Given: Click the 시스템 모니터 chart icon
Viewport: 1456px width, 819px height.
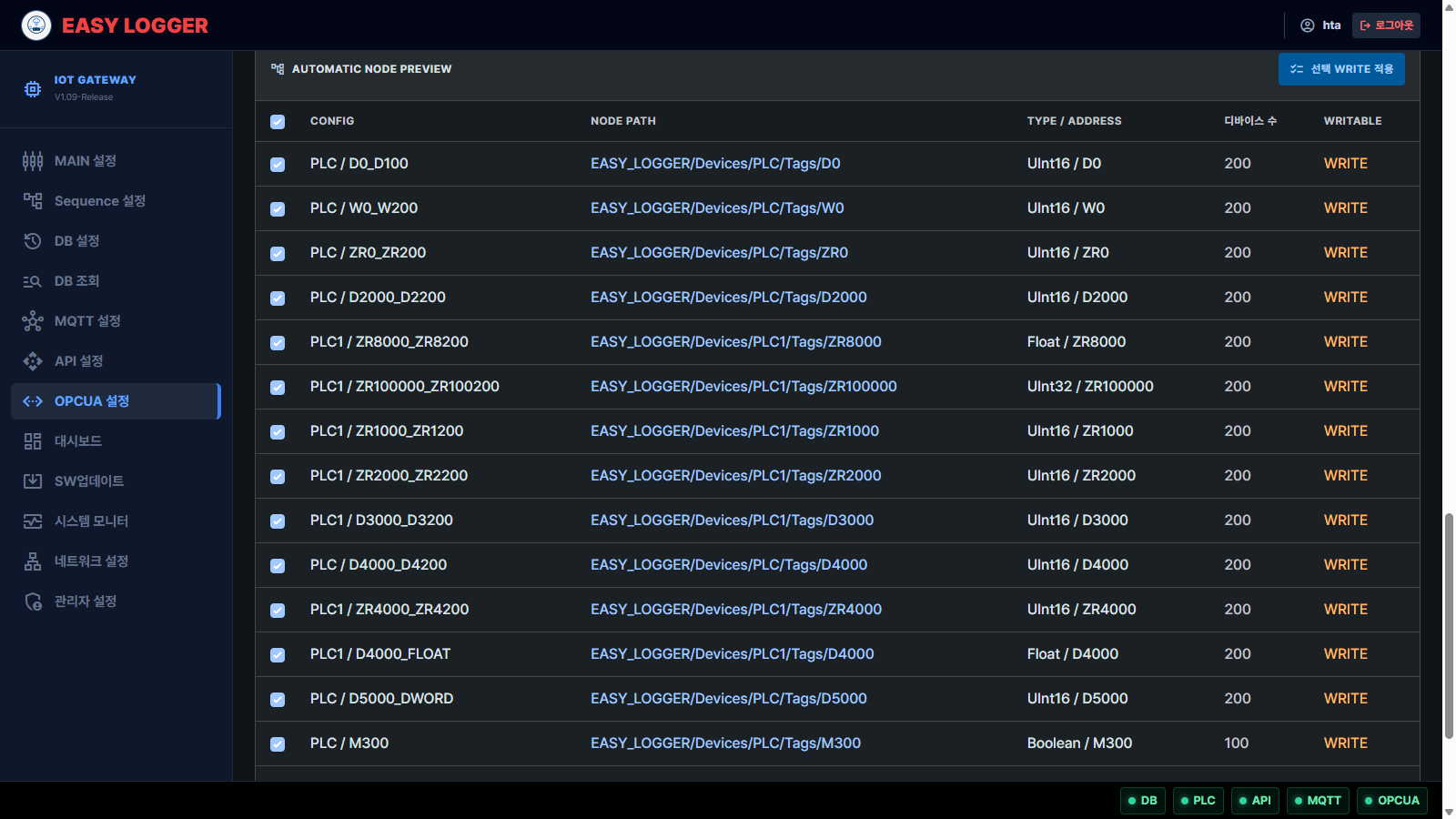Looking at the screenshot, I should pos(33,521).
